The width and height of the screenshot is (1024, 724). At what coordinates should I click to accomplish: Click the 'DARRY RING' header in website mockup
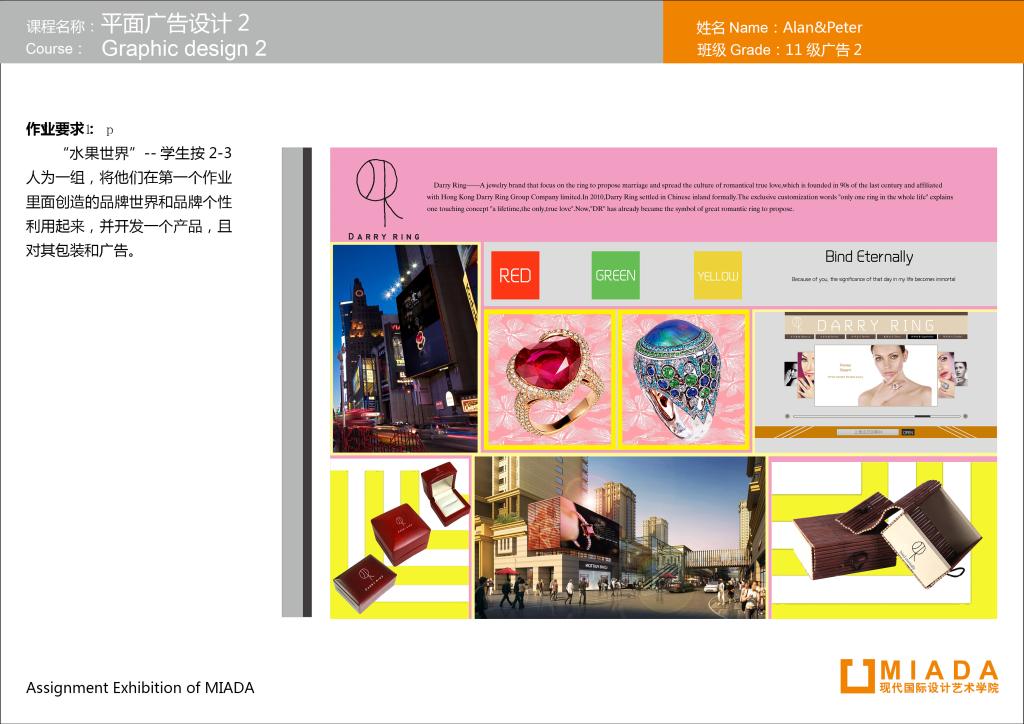[875, 324]
